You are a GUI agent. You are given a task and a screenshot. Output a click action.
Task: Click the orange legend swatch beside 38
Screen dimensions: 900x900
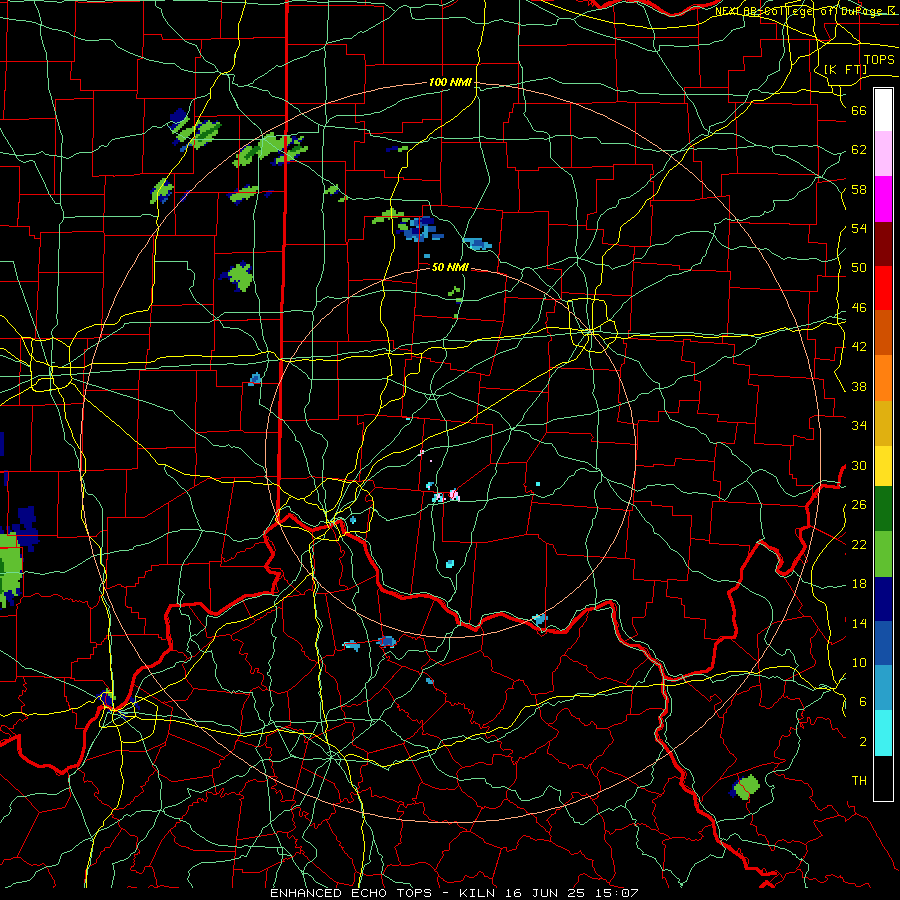coord(883,378)
